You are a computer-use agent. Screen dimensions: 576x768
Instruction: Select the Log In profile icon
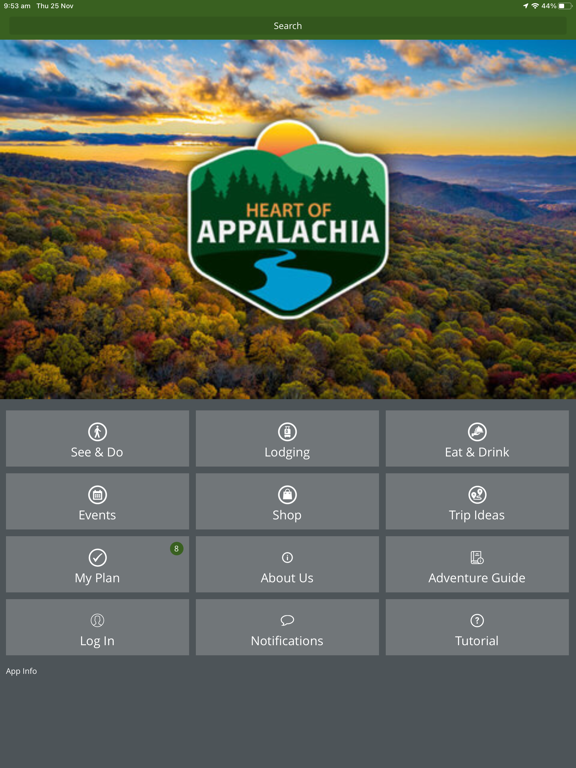click(x=97, y=620)
